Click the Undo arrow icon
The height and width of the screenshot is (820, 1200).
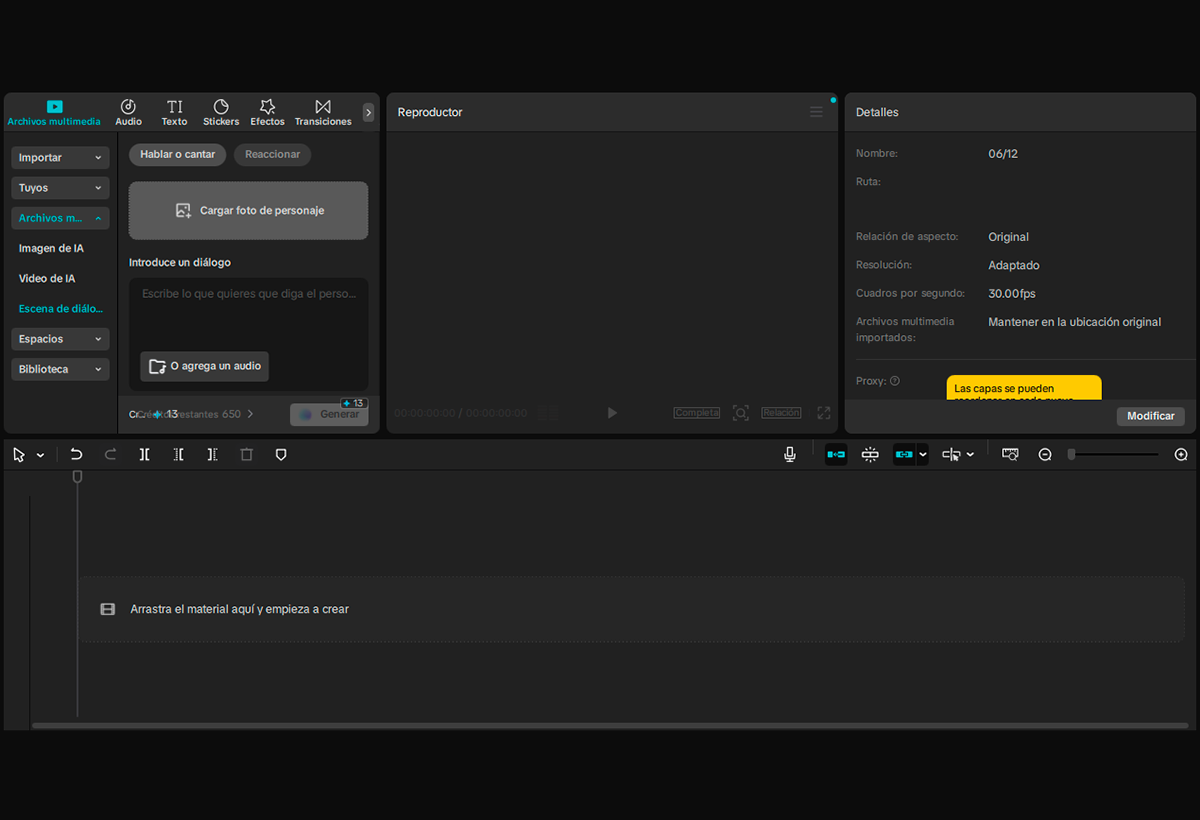click(76, 455)
